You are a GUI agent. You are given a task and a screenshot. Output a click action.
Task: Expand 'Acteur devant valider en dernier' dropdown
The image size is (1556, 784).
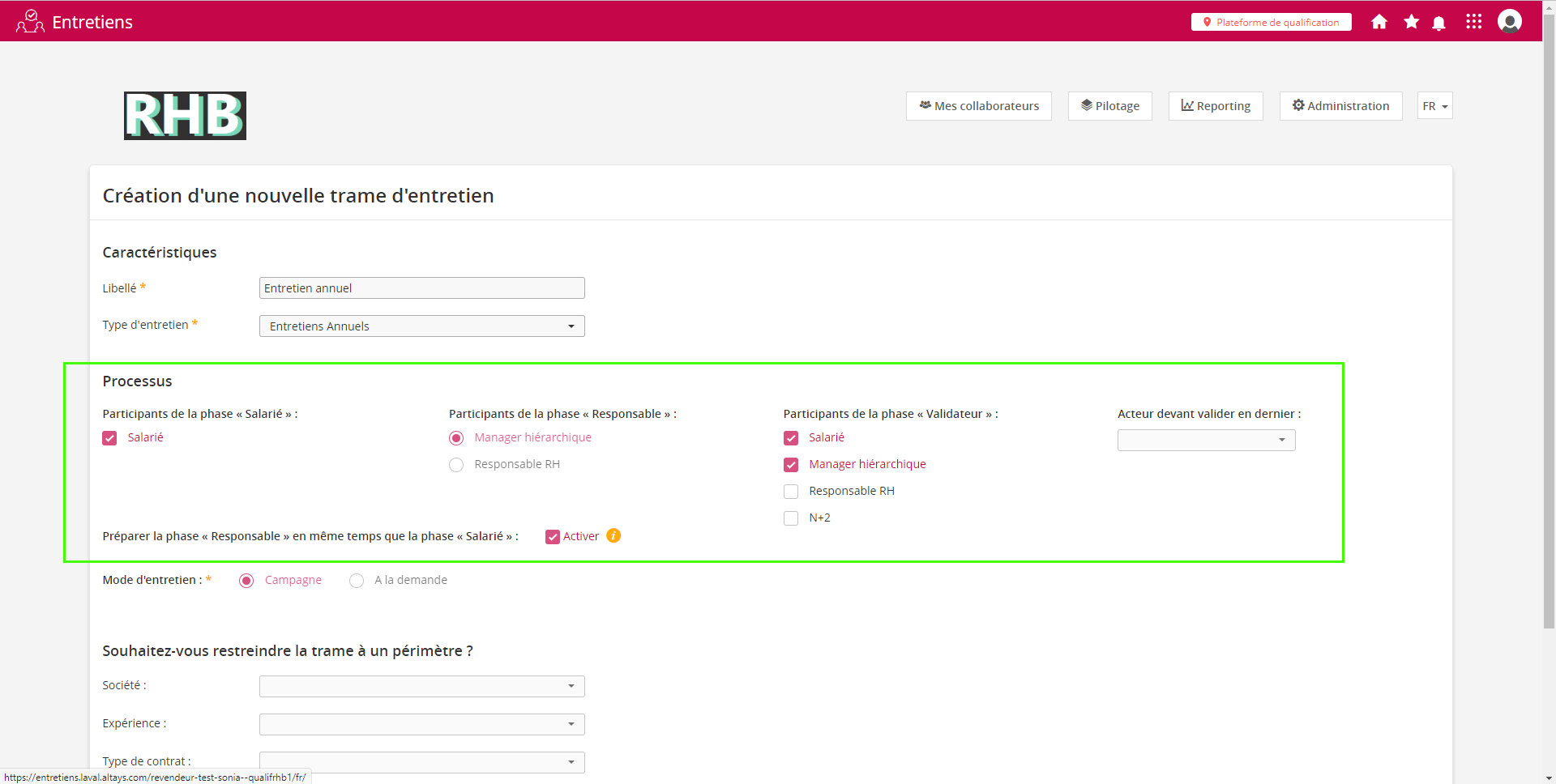tap(1206, 440)
